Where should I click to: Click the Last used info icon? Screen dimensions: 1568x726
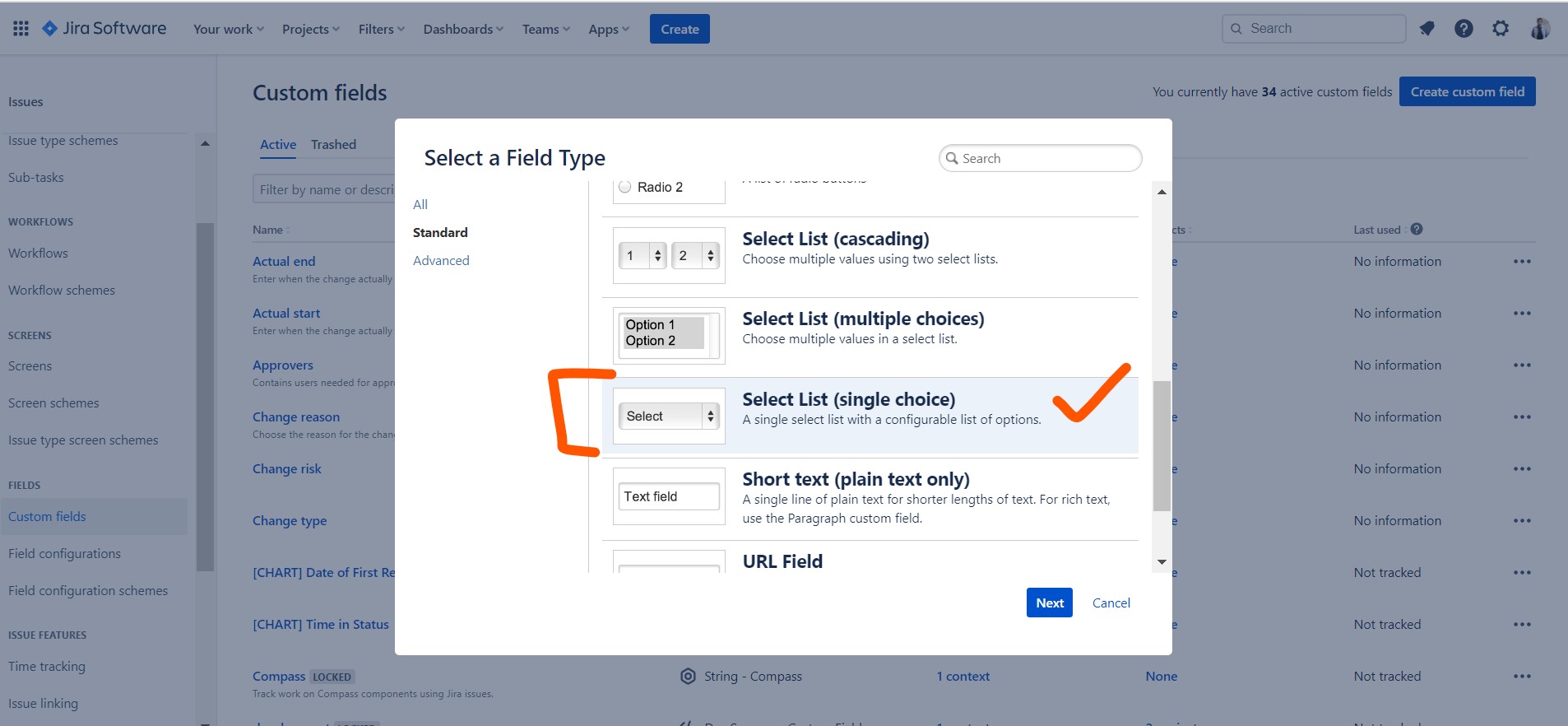pos(1417,230)
